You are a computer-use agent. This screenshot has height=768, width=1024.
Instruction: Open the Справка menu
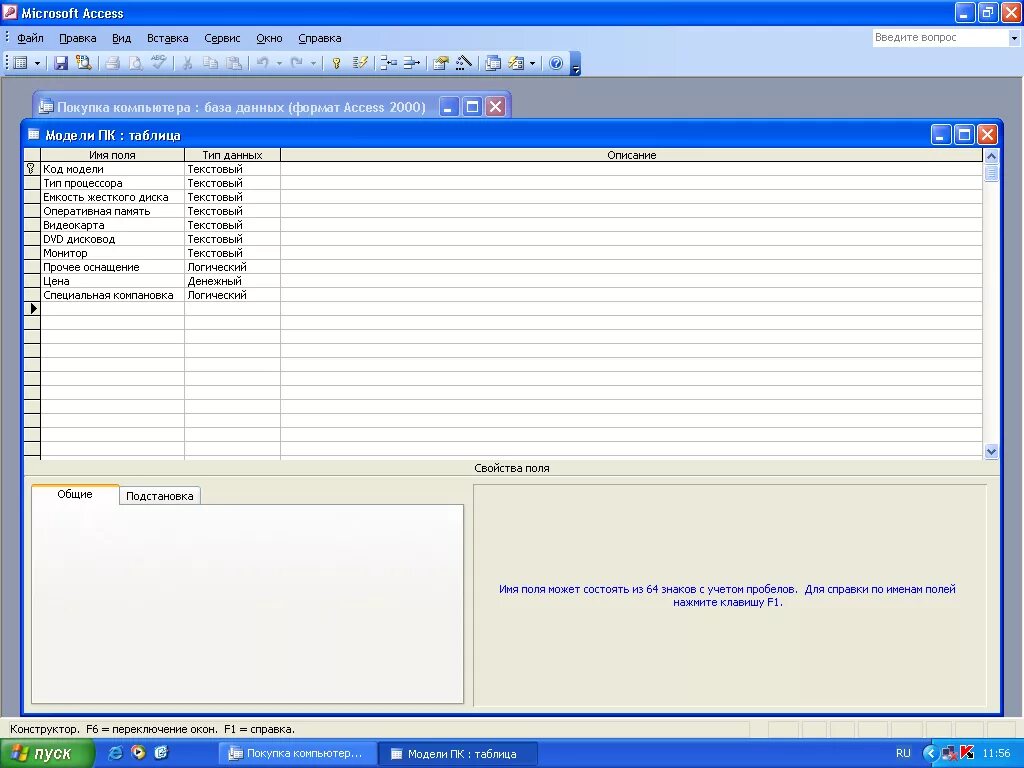pyautogui.click(x=319, y=38)
